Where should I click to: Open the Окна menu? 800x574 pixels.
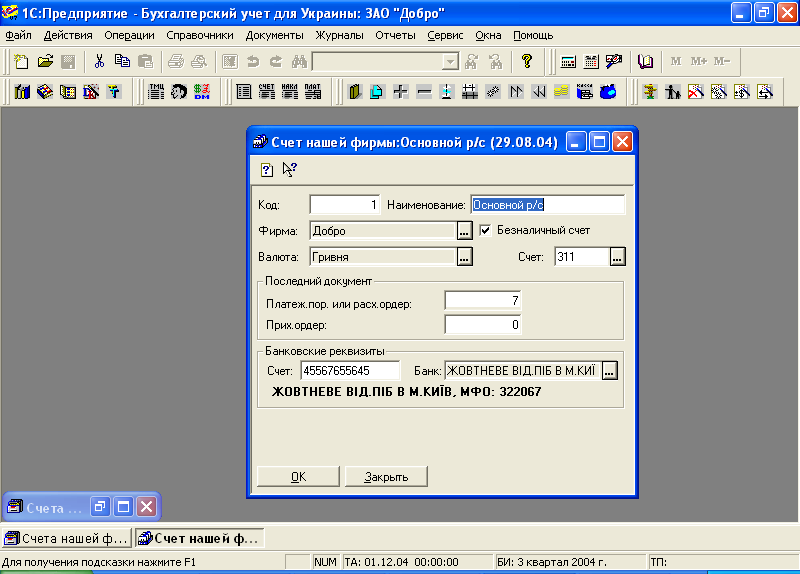tap(488, 35)
